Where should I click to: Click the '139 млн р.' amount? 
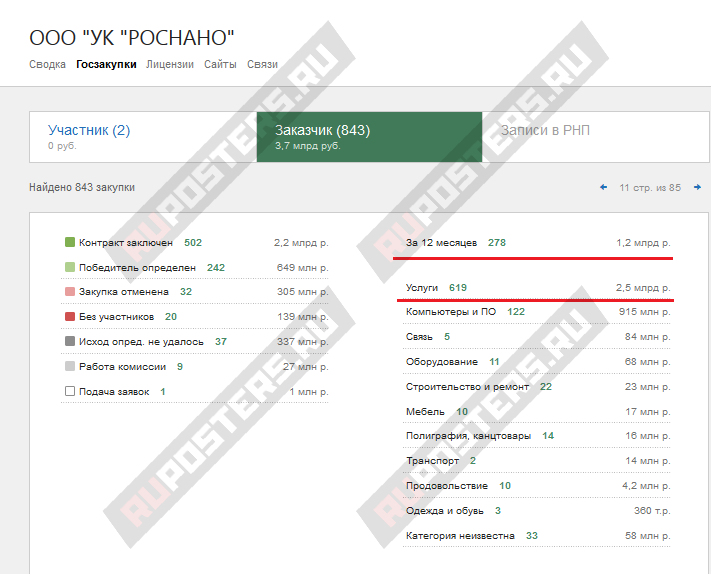303,317
